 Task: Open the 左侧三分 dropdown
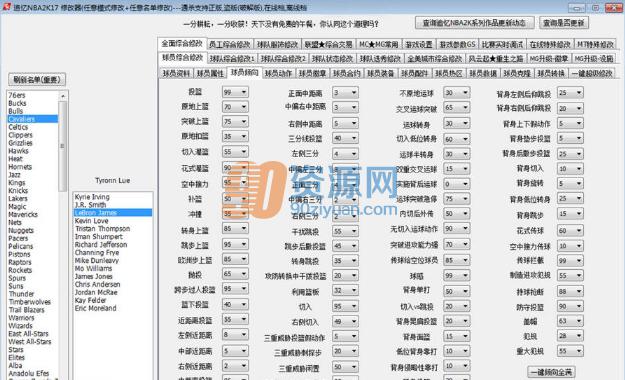pyautogui.click(x=345, y=154)
